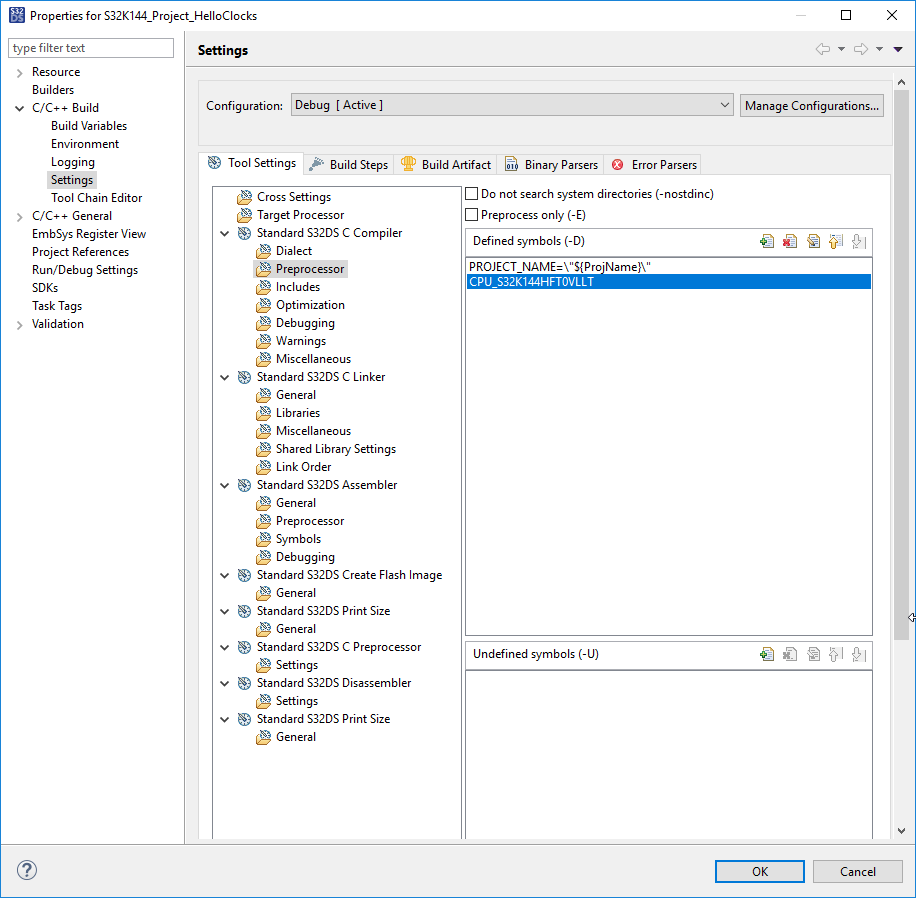916x898 pixels.
Task: Expand the Validation tree node
Action: tap(19, 325)
